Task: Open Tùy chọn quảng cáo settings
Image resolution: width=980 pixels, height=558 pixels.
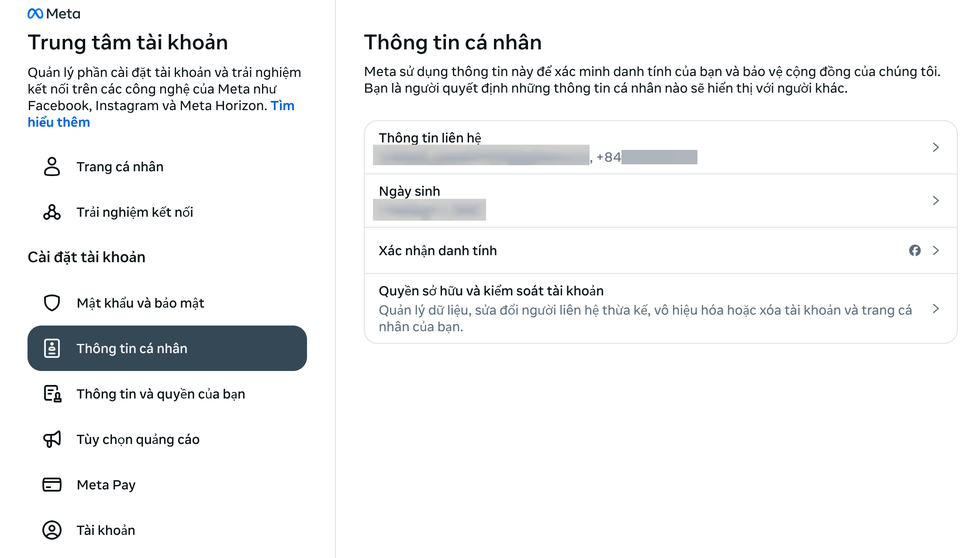Action: pos(138,440)
